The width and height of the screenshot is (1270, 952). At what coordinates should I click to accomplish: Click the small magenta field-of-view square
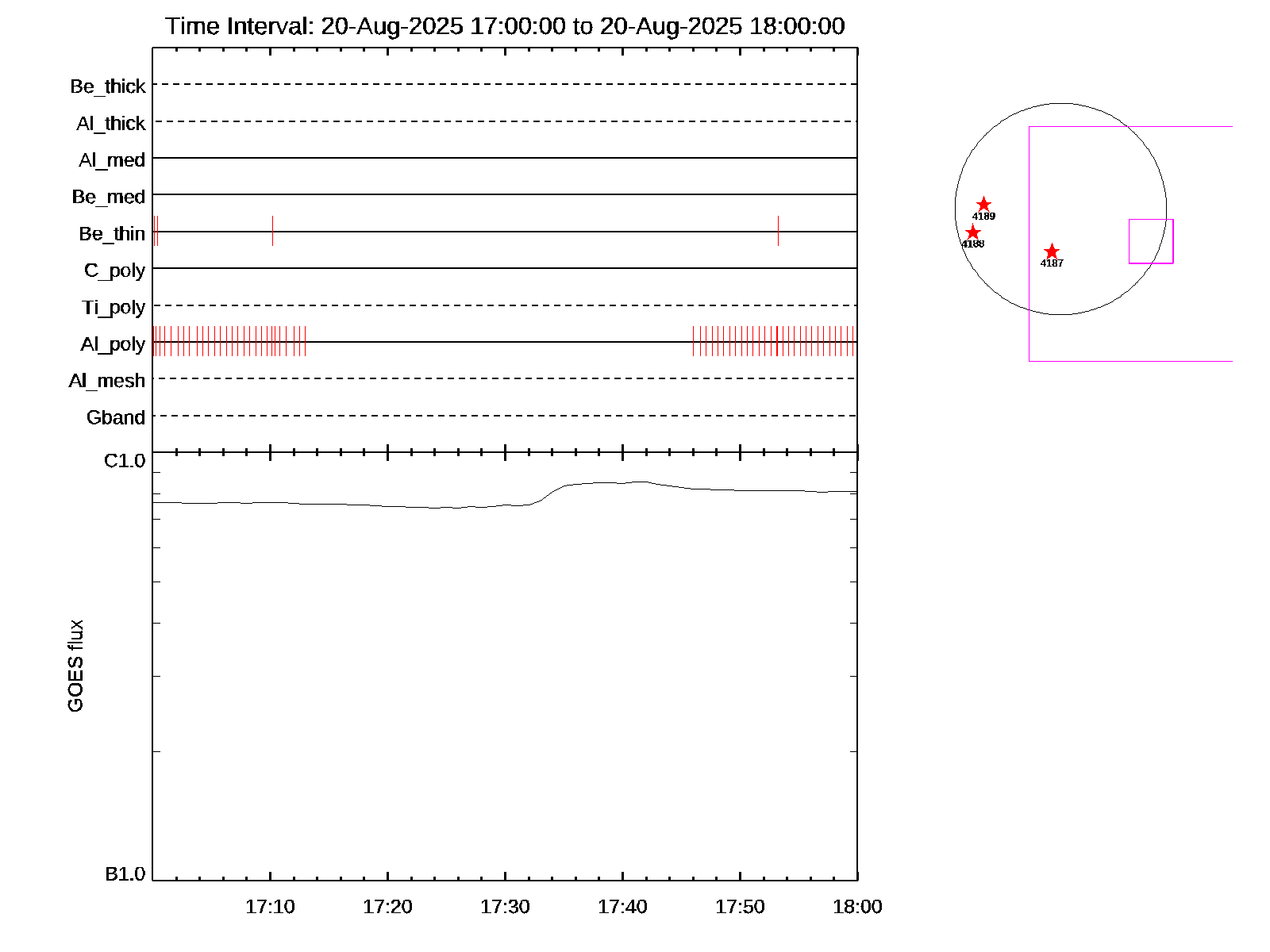coord(1151,241)
